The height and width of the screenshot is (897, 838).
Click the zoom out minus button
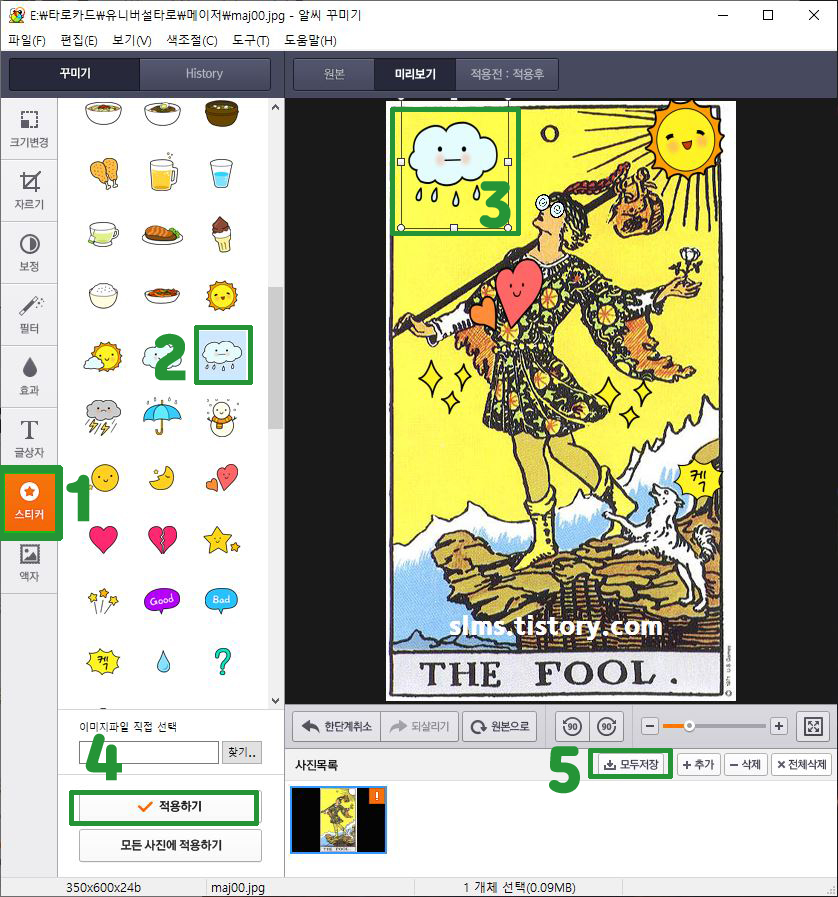[x=649, y=727]
